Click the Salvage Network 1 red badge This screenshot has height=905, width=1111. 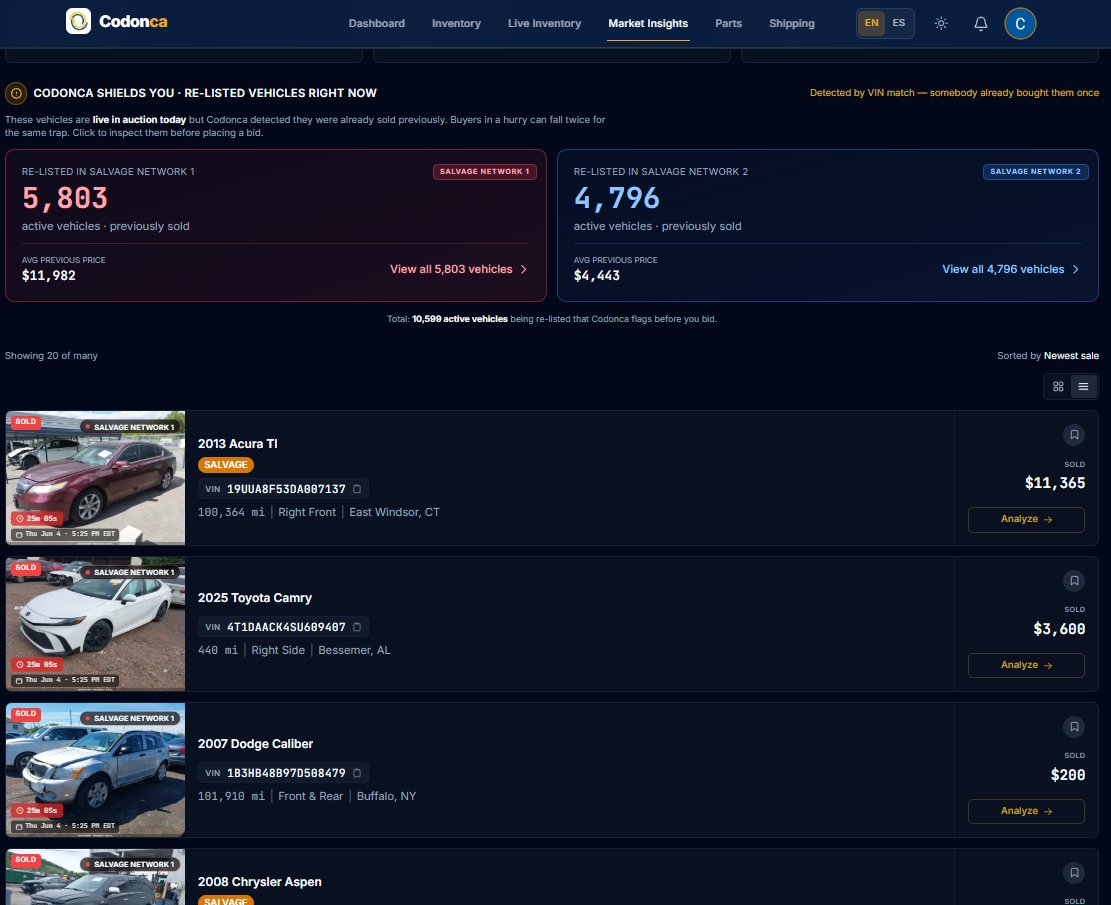[485, 172]
